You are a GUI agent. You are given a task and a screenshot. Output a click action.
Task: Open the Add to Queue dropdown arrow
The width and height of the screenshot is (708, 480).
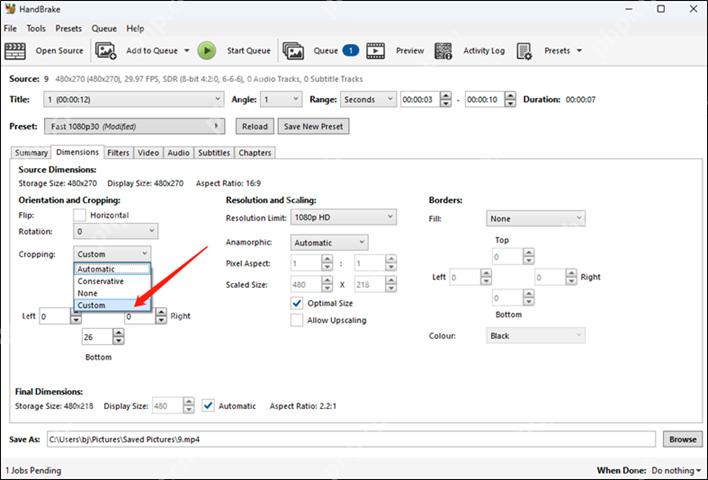click(x=186, y=51)
